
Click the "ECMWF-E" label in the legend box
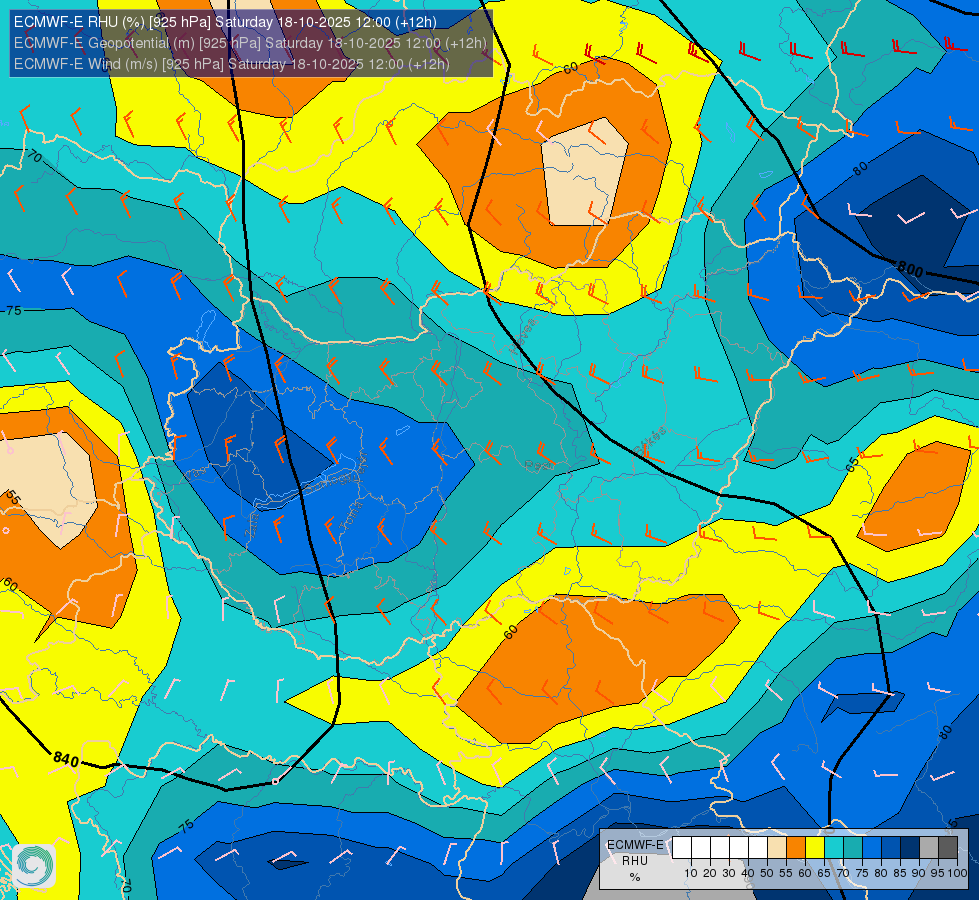coord(635,845)
